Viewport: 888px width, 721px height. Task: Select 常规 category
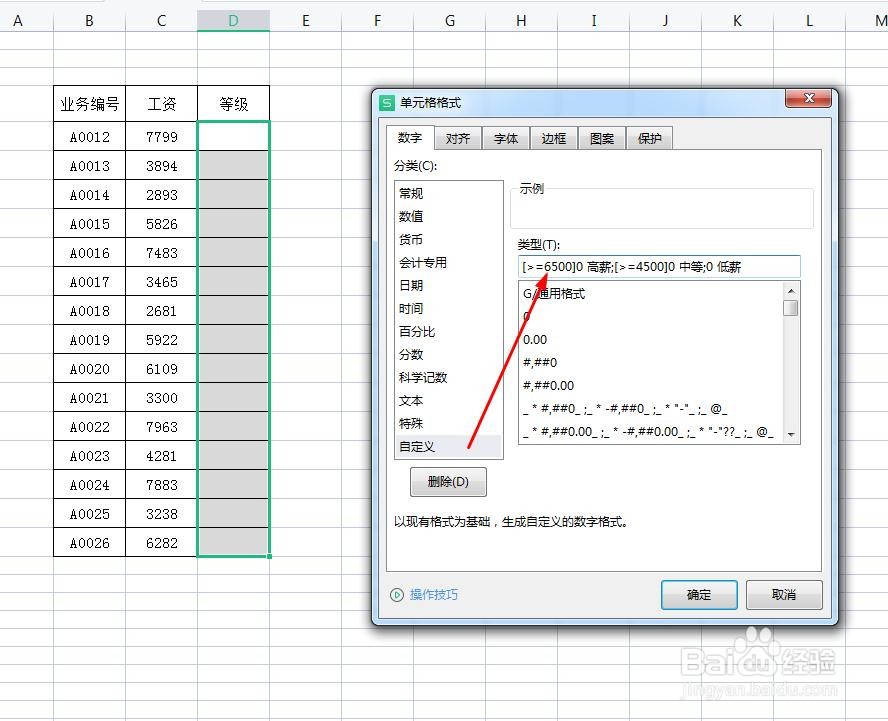tap(448, 193)
